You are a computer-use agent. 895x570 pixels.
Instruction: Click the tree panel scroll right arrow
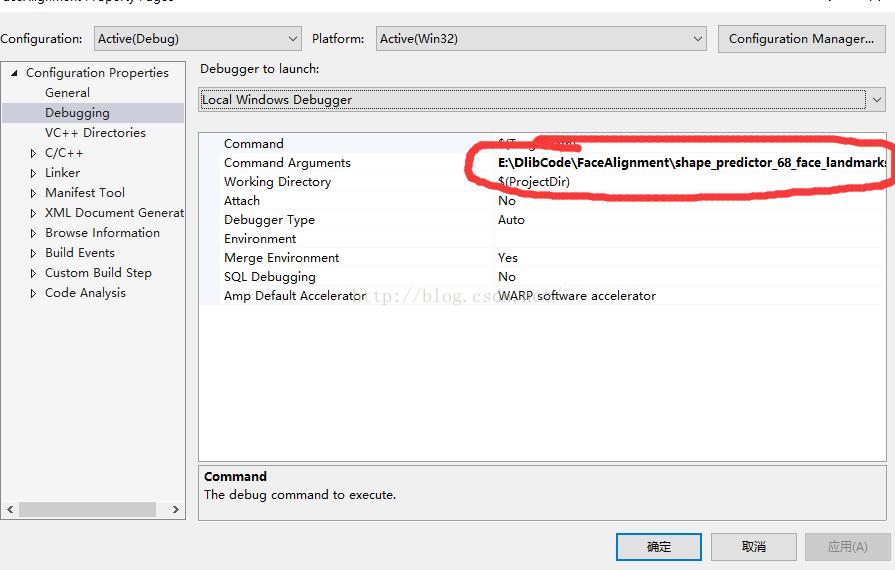coord(176,510)
